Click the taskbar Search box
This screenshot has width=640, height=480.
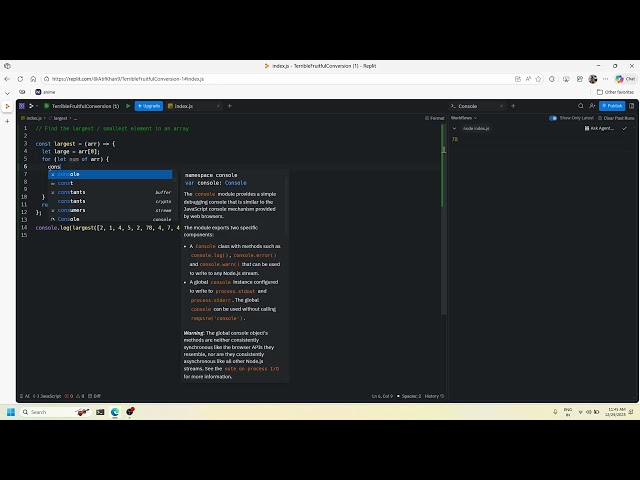(x=55, y=412)
